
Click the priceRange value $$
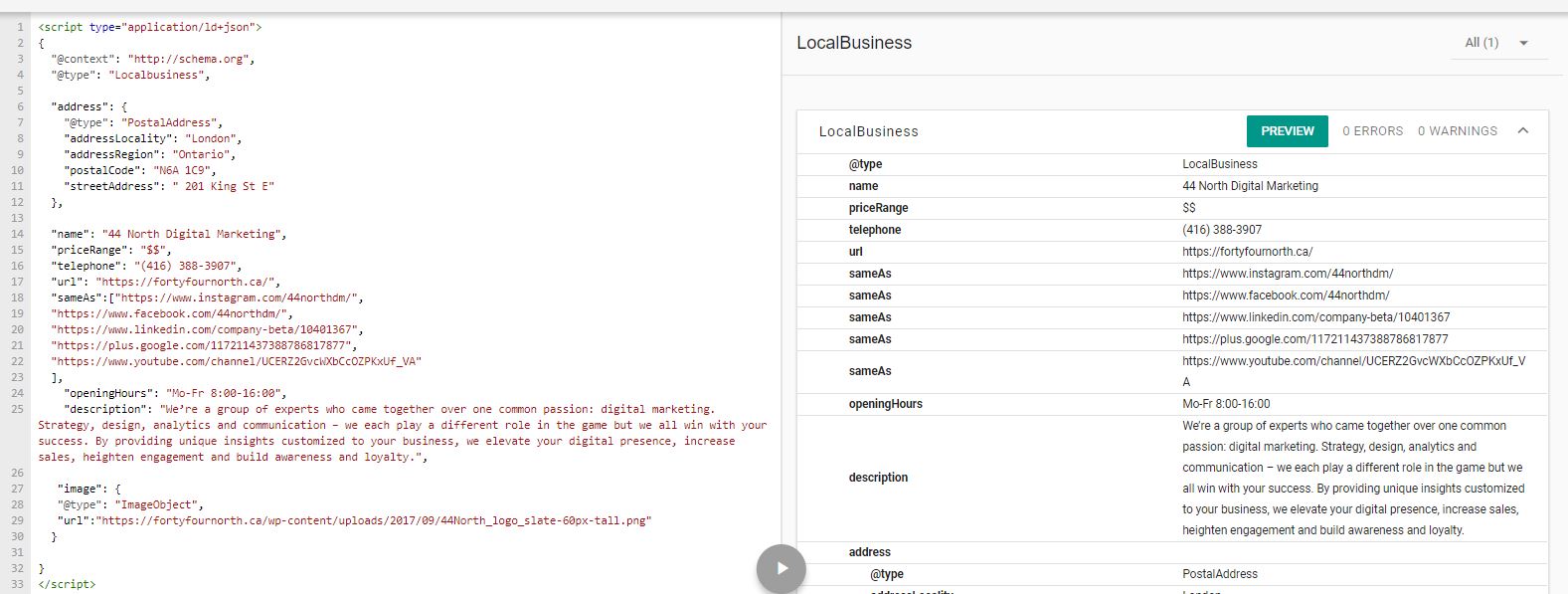coord(1189,208)
